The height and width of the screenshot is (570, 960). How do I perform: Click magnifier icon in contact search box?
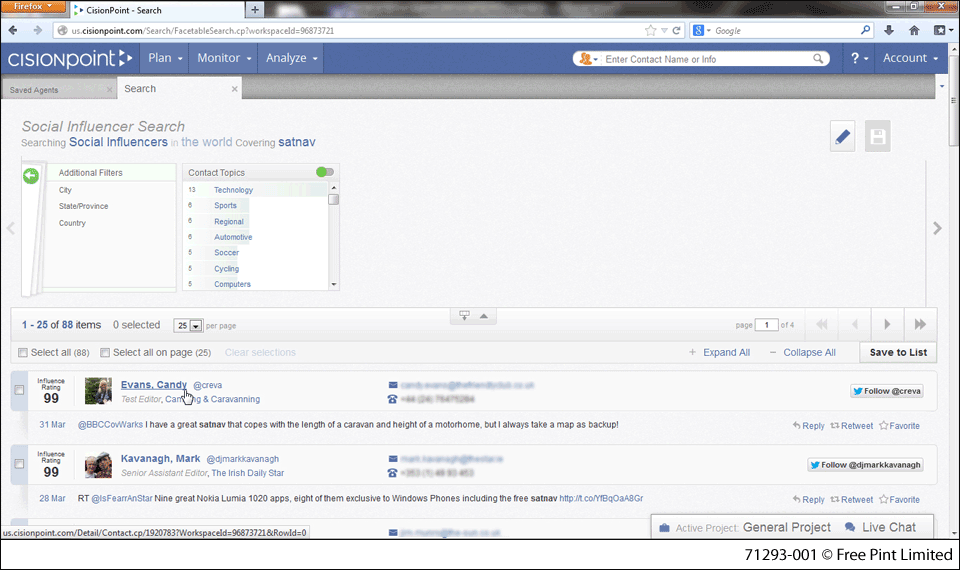[x=819, y=59]
